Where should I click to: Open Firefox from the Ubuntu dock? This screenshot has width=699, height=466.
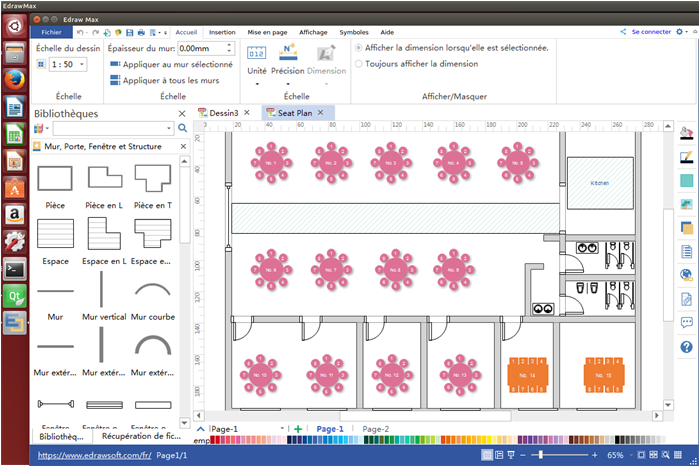coord(14,79)
